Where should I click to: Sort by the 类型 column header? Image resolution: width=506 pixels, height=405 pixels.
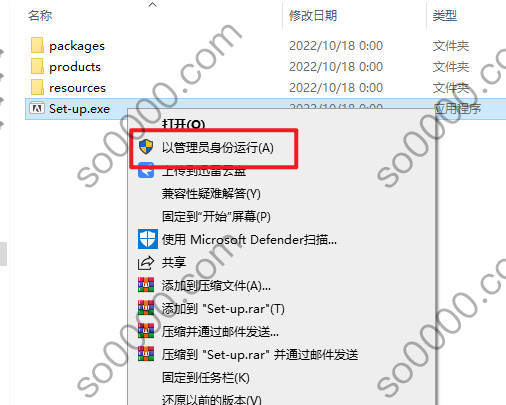click(x=445, y=15)
